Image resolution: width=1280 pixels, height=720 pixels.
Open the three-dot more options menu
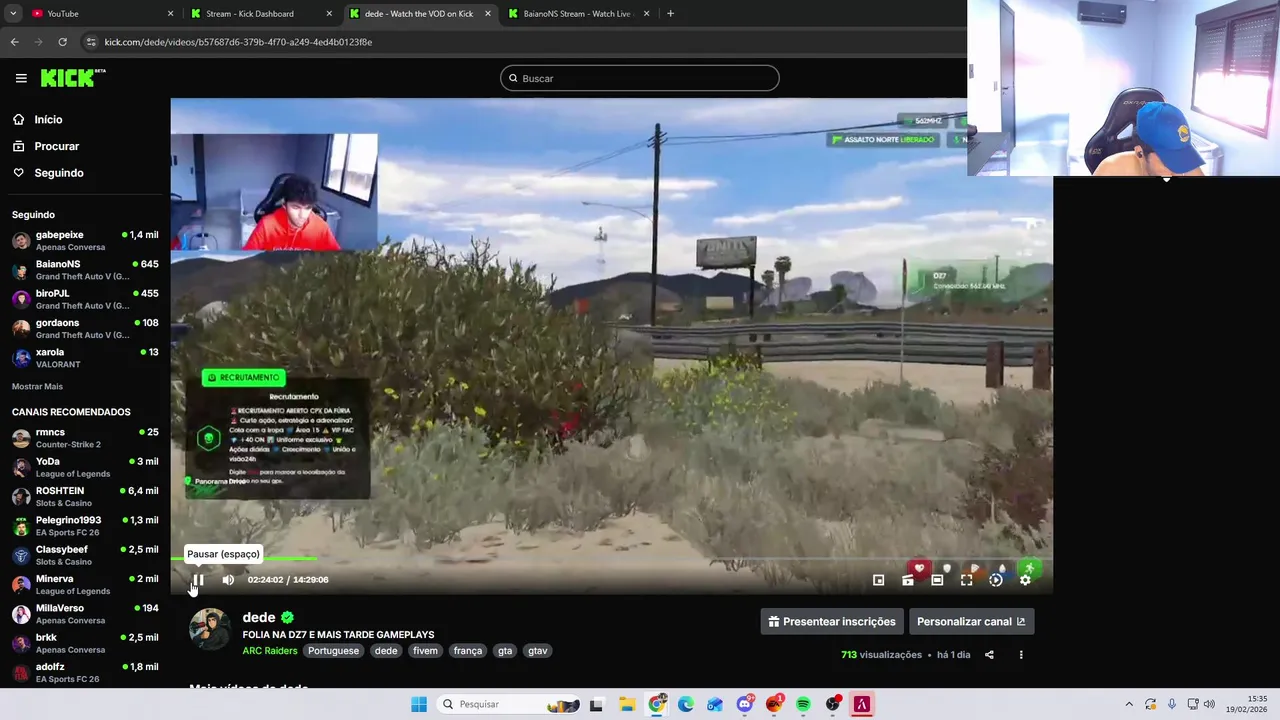point(1021,655)
